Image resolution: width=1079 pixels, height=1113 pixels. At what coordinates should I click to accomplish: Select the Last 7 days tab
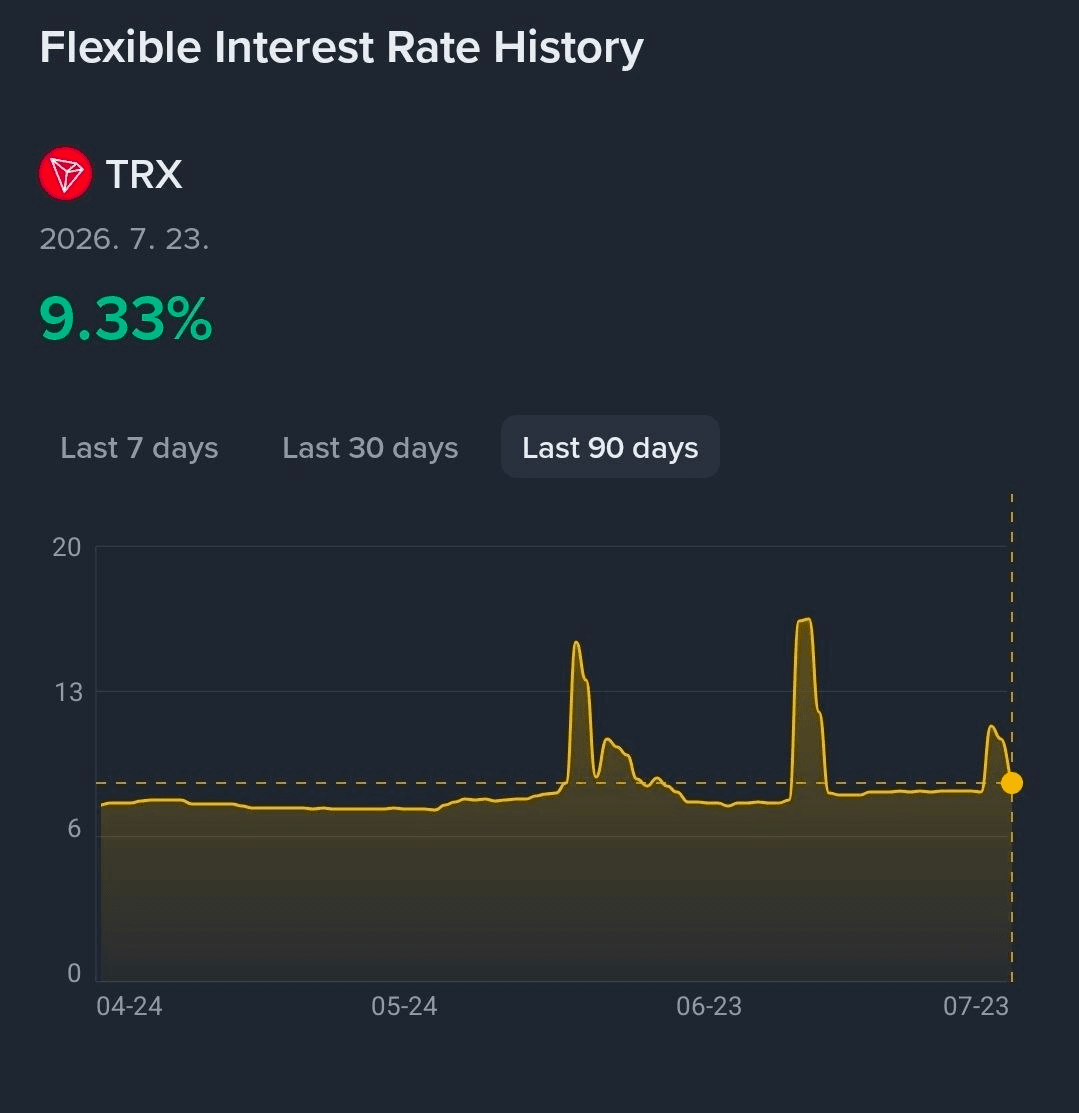click(139, 448)
